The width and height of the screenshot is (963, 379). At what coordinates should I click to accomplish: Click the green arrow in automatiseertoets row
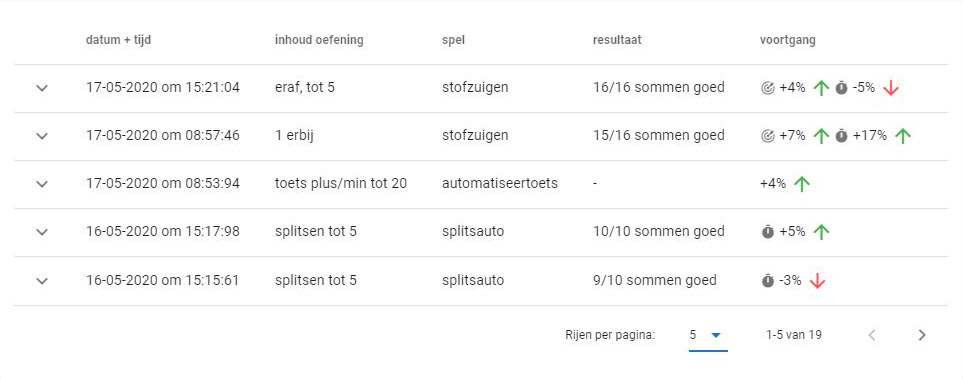[801, 184]
